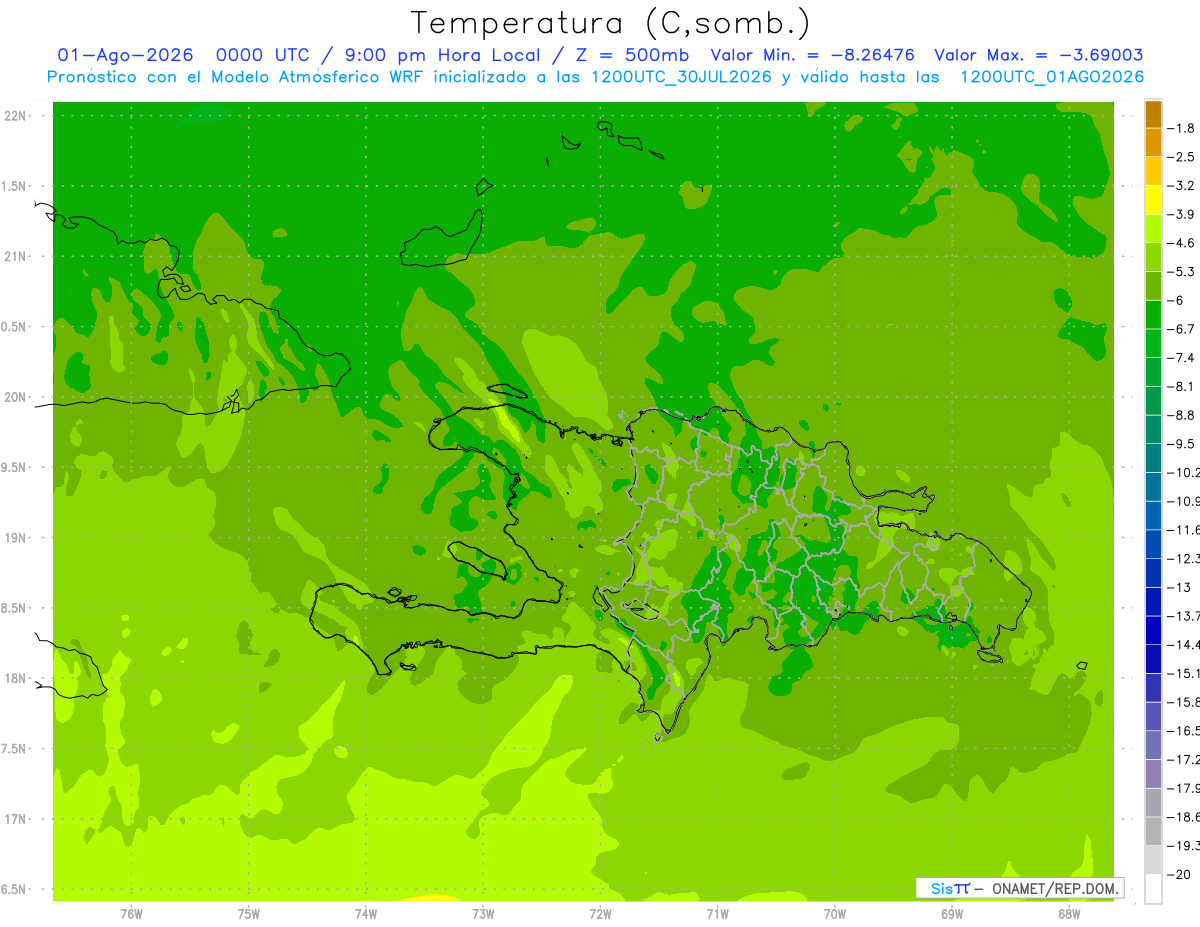Click the '-8.1' legend value
The image size is (1200, 927).
(x=1181, y=386)
